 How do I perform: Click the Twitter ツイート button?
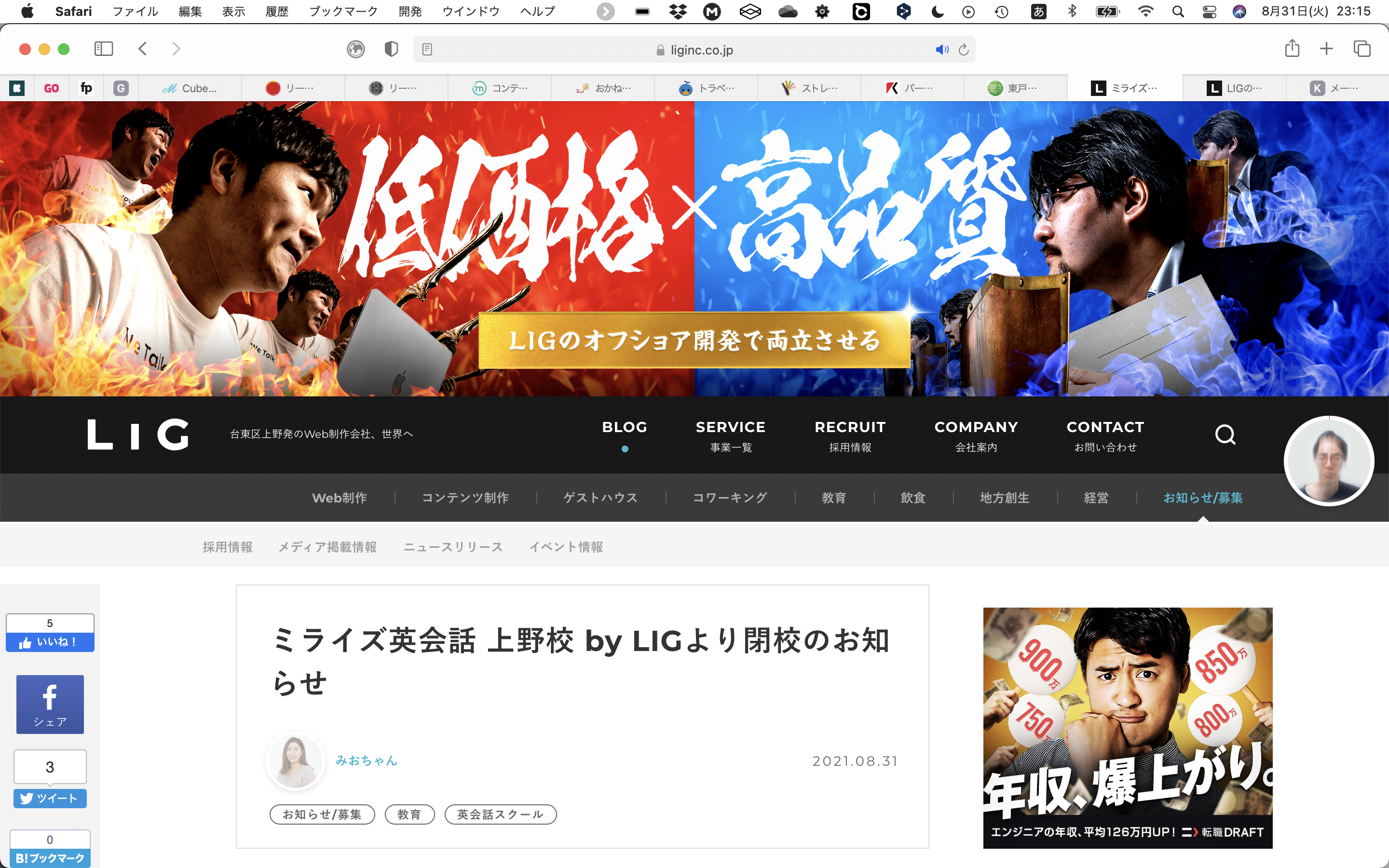pos(50,798)
